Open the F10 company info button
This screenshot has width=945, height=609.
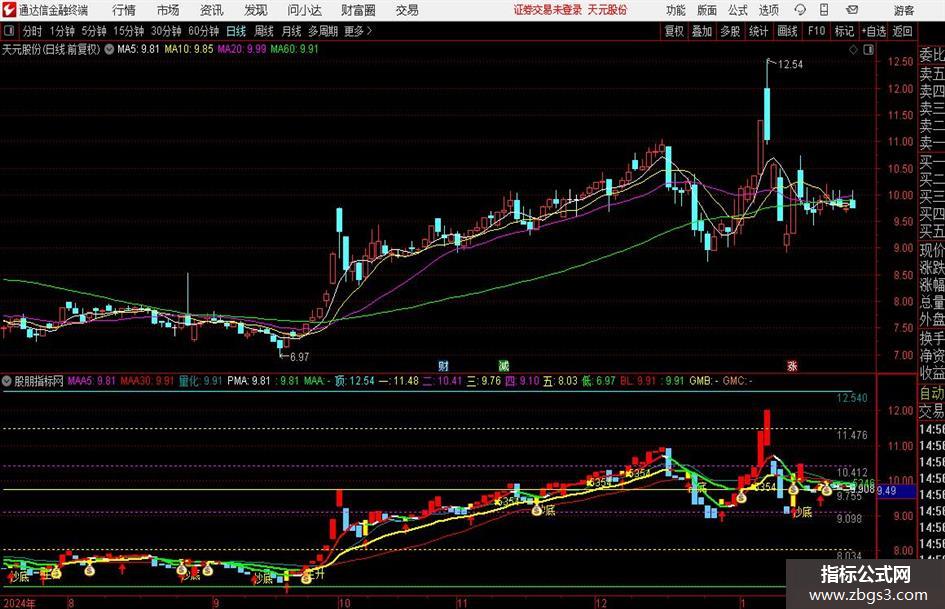[817, 31]
